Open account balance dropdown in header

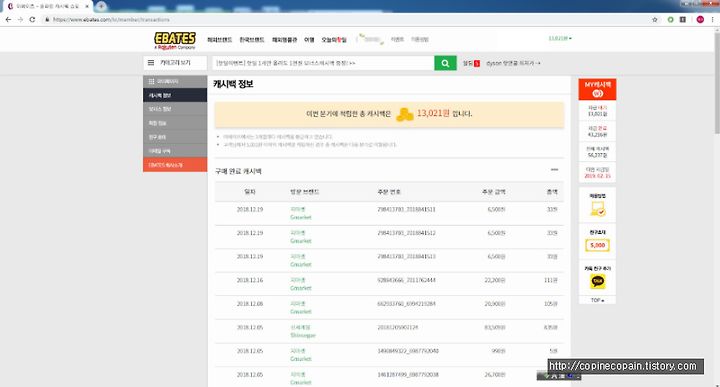point(560,39)
